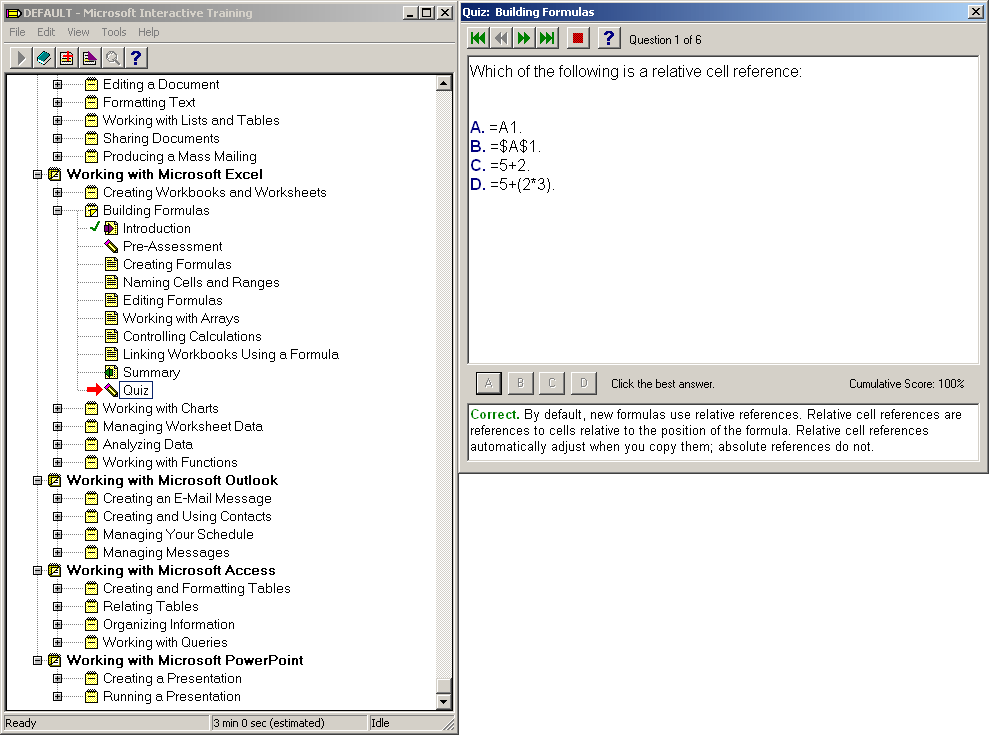Click the Working with Microsoft Excel book icon
The width and height of the screenshot is (989, 735).
[55, 174]
